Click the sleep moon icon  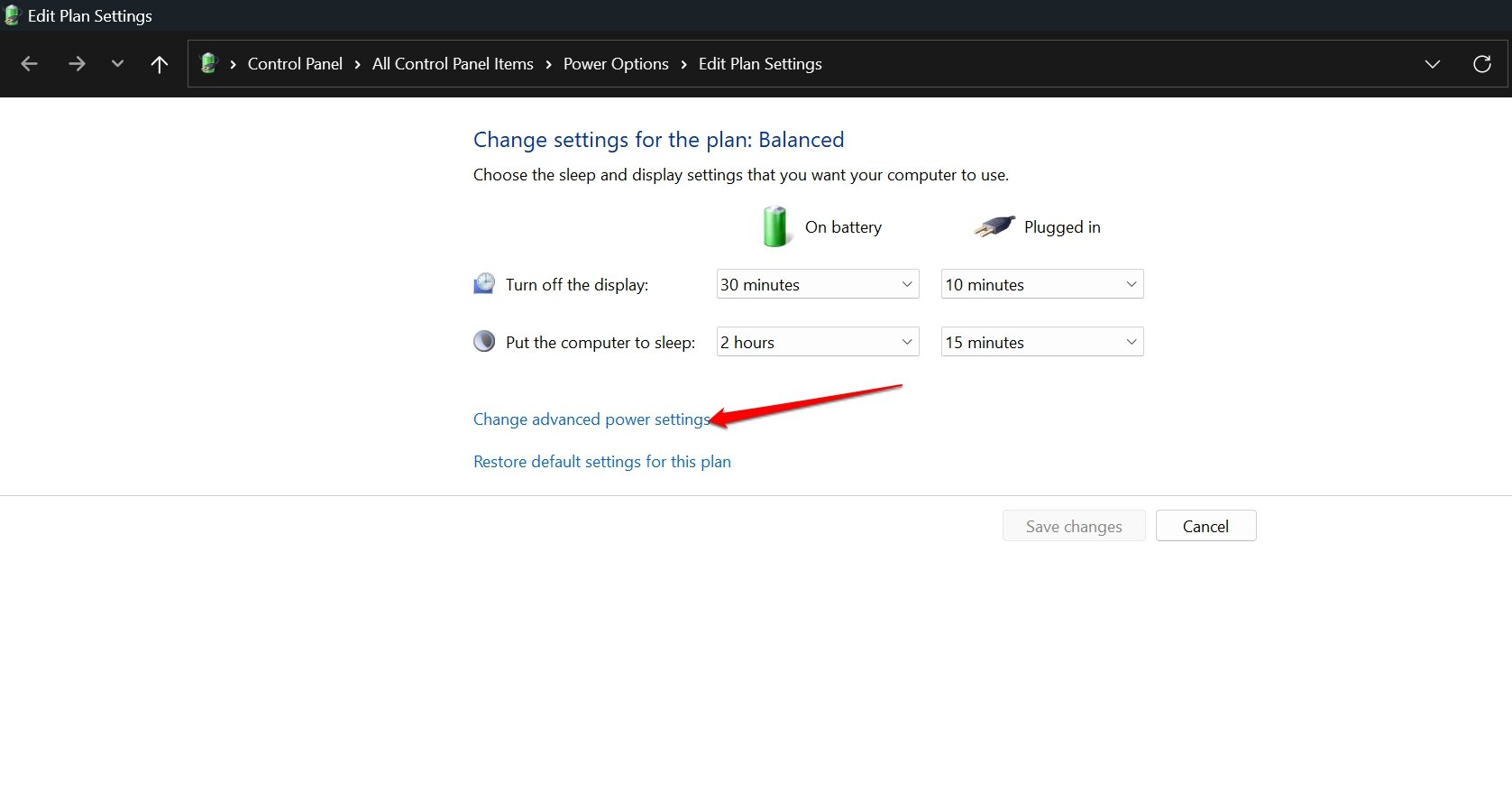point(484,341)
